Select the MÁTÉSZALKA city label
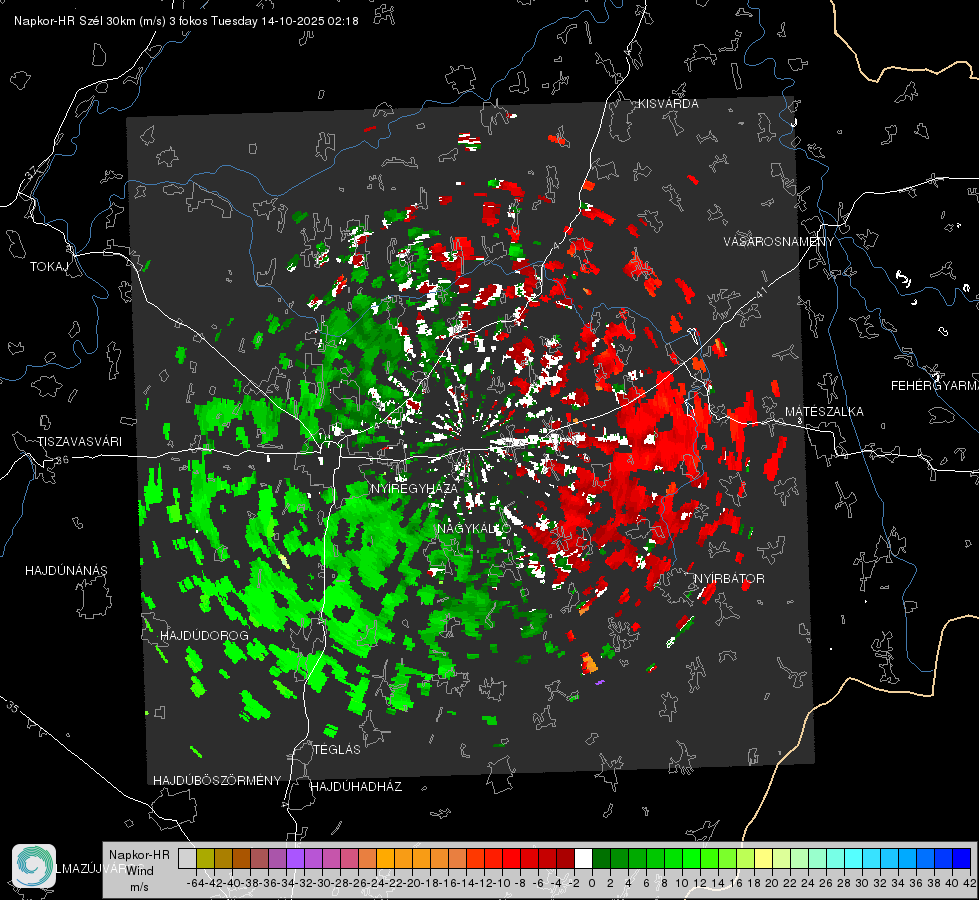 pyautogui.click(x=824, y=411)
